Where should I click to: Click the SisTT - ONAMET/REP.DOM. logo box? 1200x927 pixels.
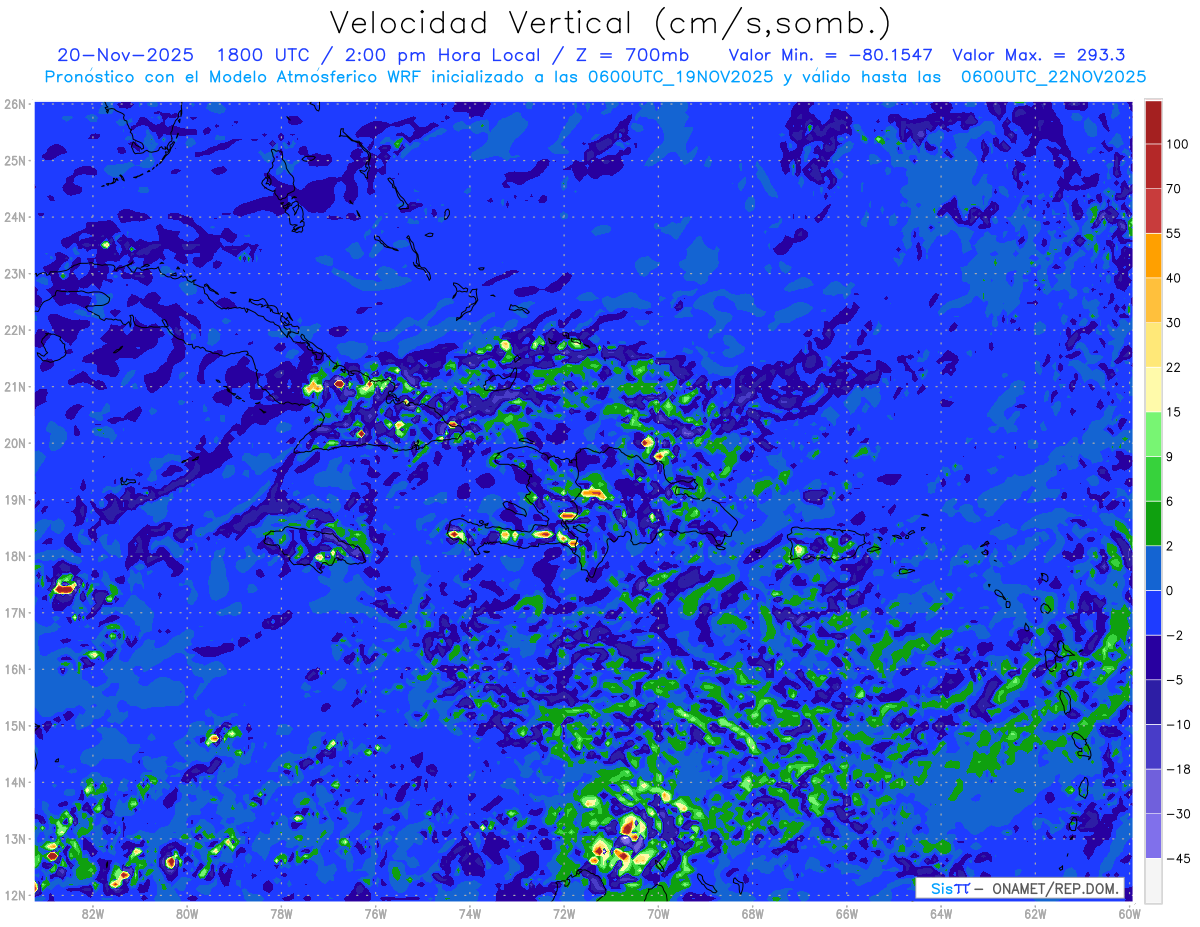[1020, 888]
